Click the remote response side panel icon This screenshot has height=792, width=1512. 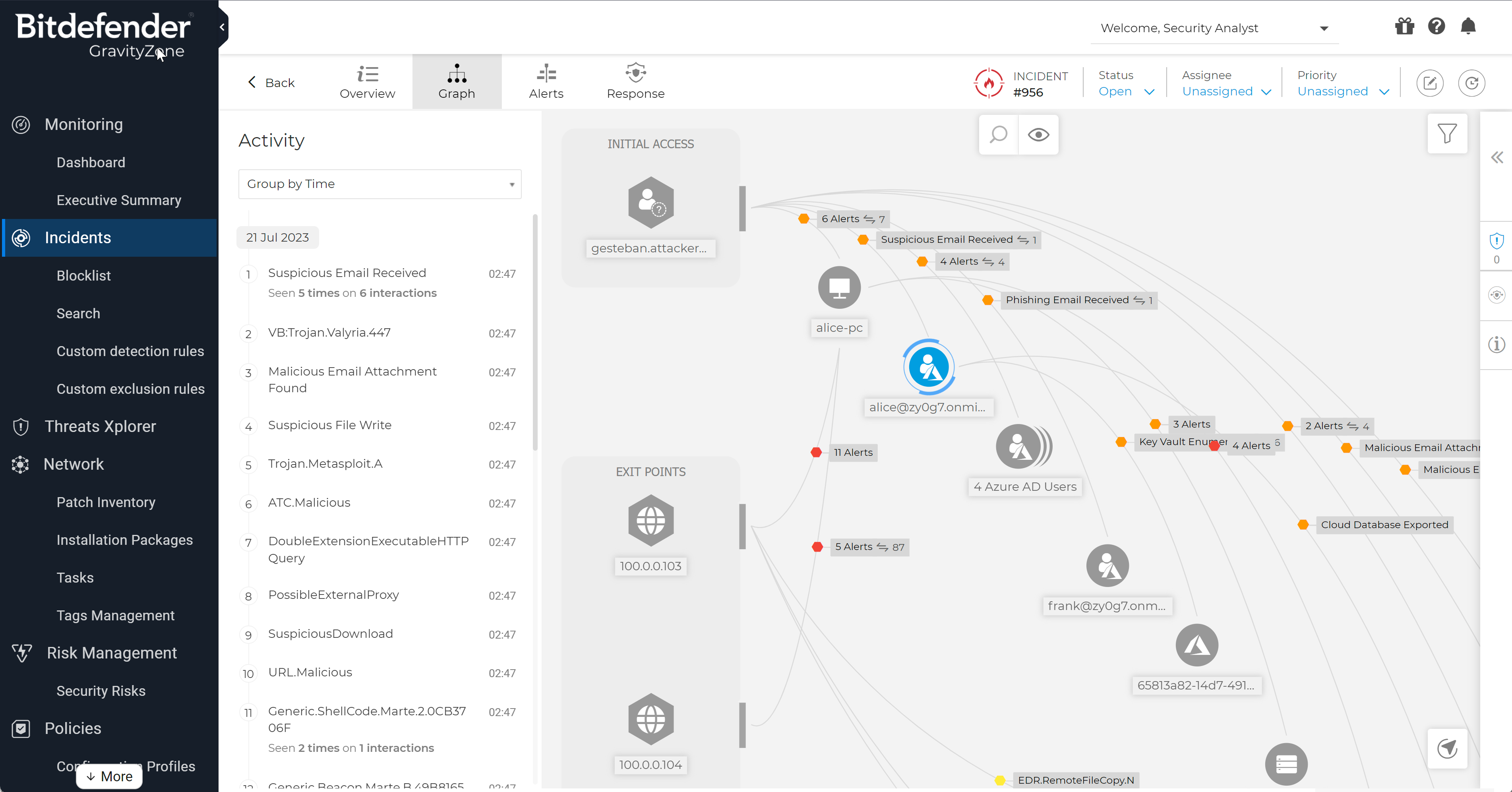(1496, 295)
